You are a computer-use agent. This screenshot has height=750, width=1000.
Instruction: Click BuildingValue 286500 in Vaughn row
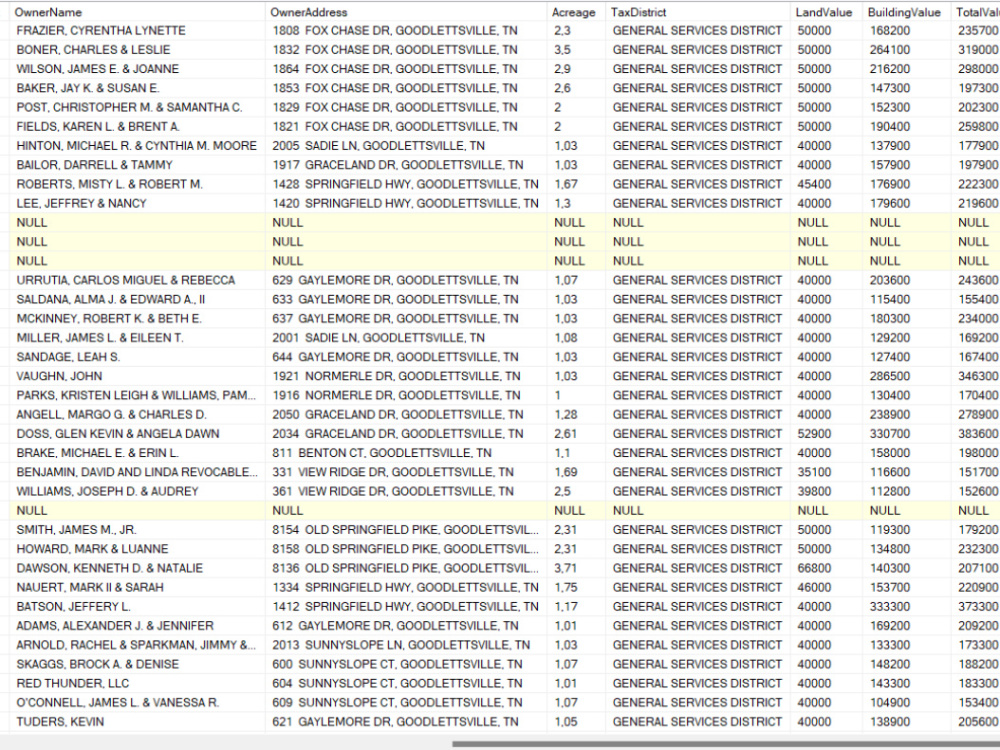[906, 376]
